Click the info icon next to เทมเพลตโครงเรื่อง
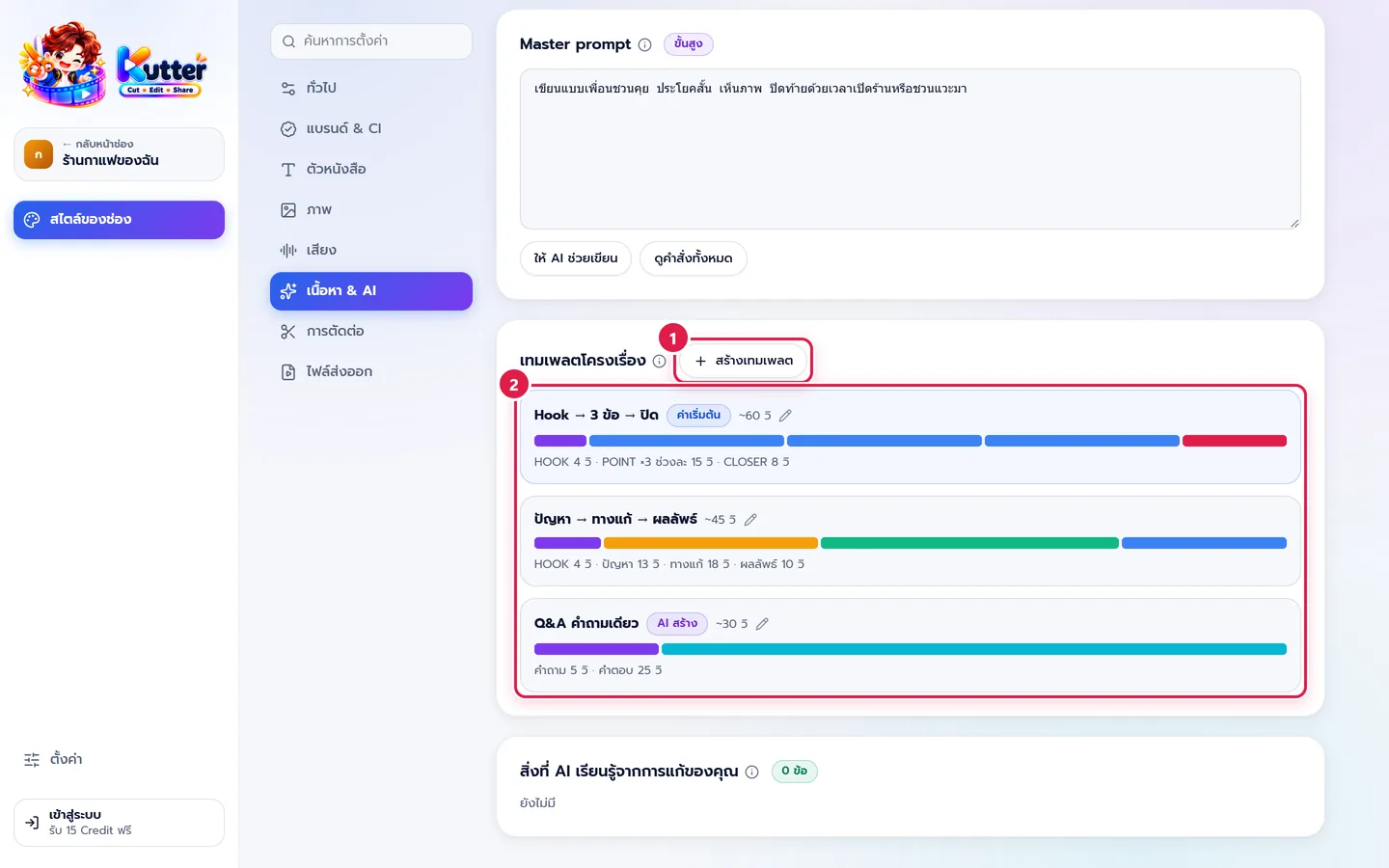Screen dimensions: 1389x868 [659, 361]
